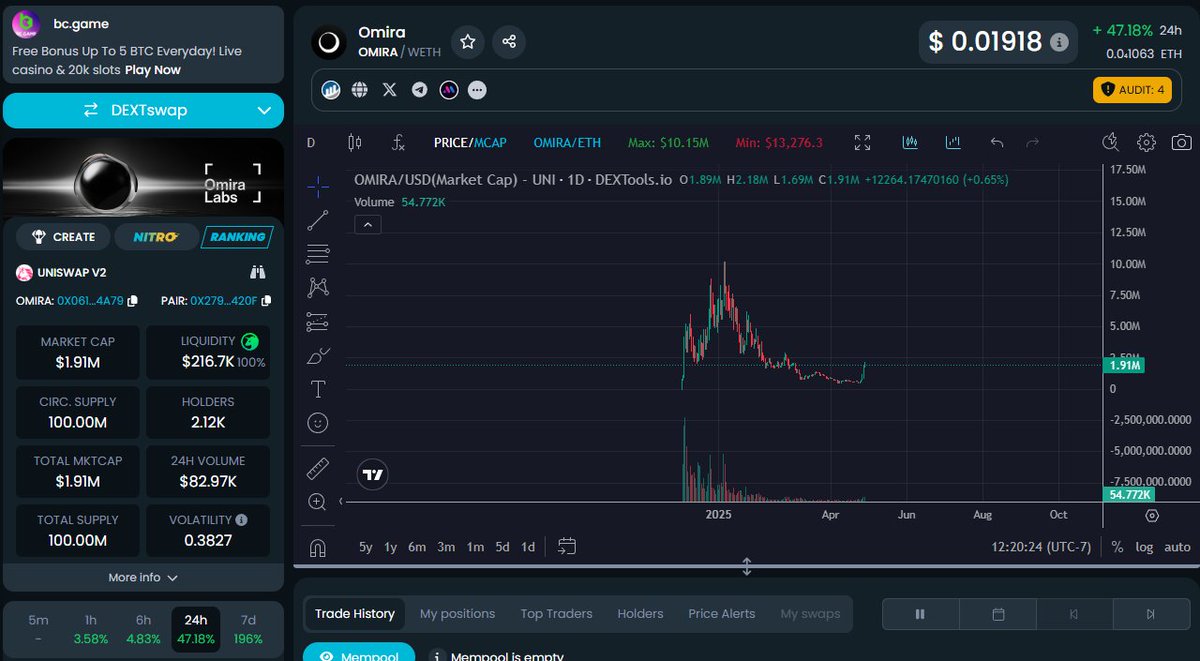
Task: Enter chart fullscreen mode
Action: click(862, 143)
